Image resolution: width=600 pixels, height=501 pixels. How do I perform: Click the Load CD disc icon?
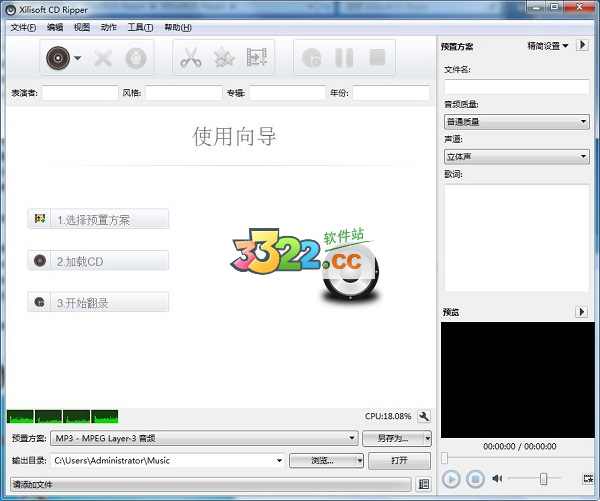pyautogui.click(x=58, y=58)
